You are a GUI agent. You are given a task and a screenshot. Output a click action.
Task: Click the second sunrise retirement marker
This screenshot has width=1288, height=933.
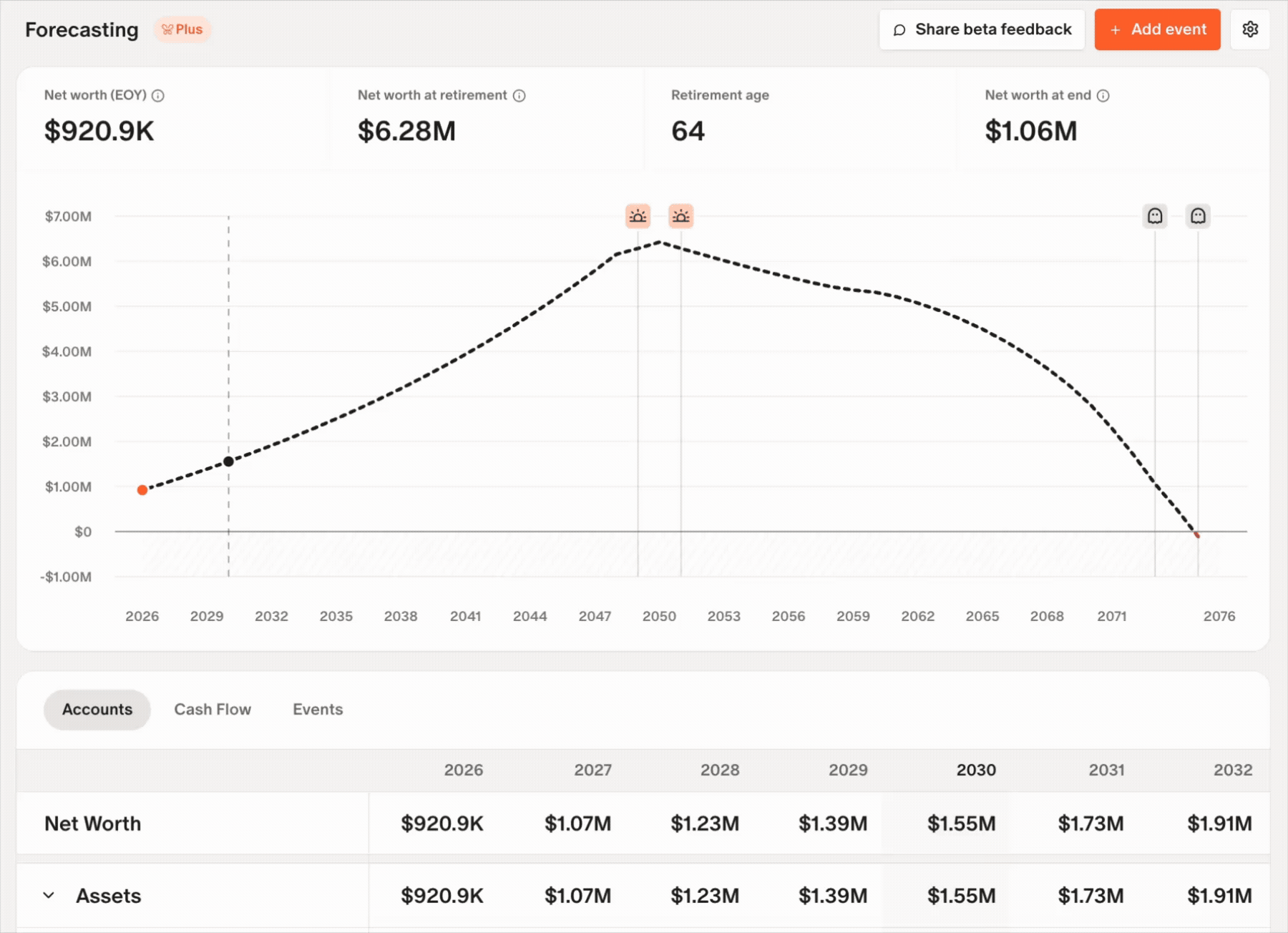(x=680, y=216)
